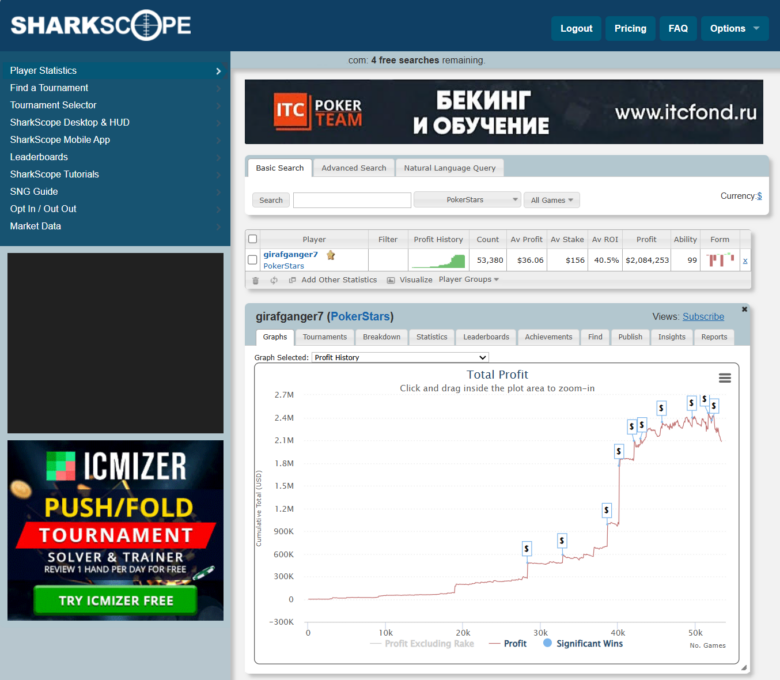Click the ITC Poker Team banner ad

(503, 112)
